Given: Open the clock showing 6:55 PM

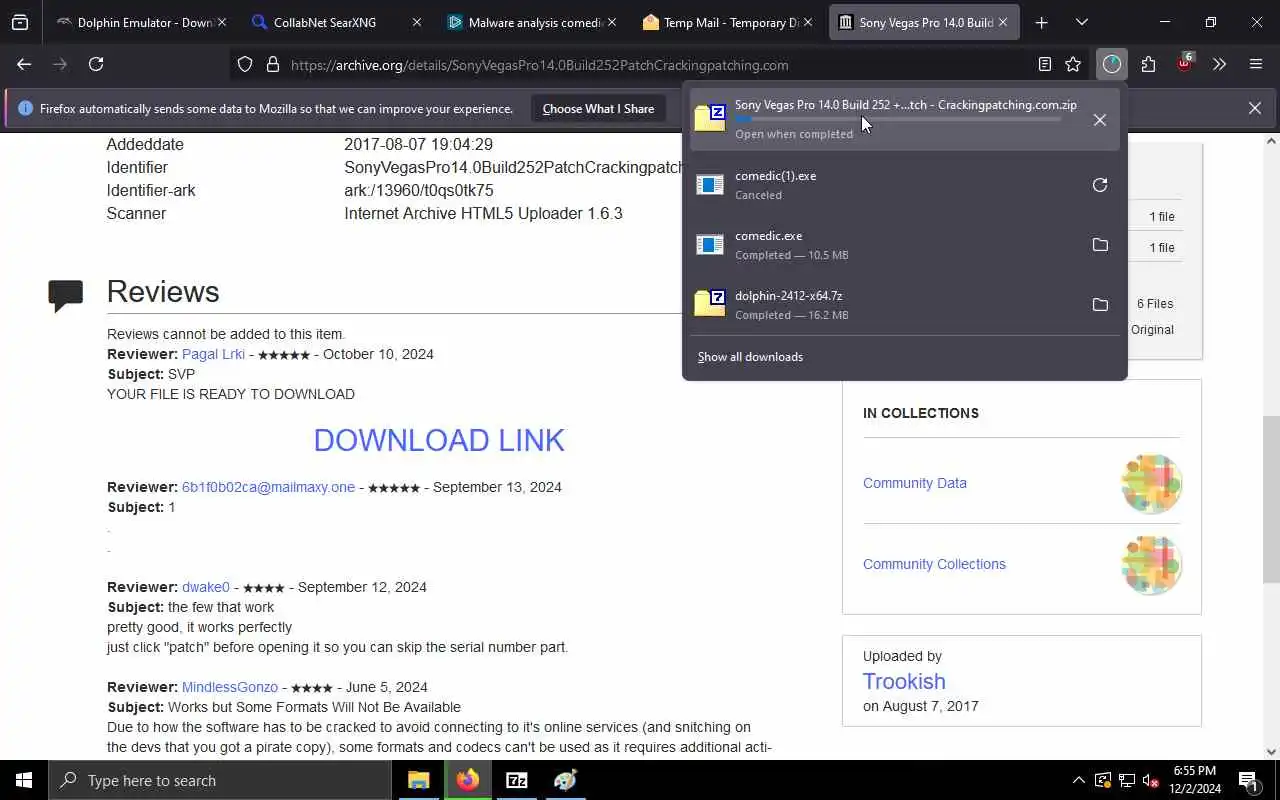Looking at the screenshot, I should (x=1195, y=780).
